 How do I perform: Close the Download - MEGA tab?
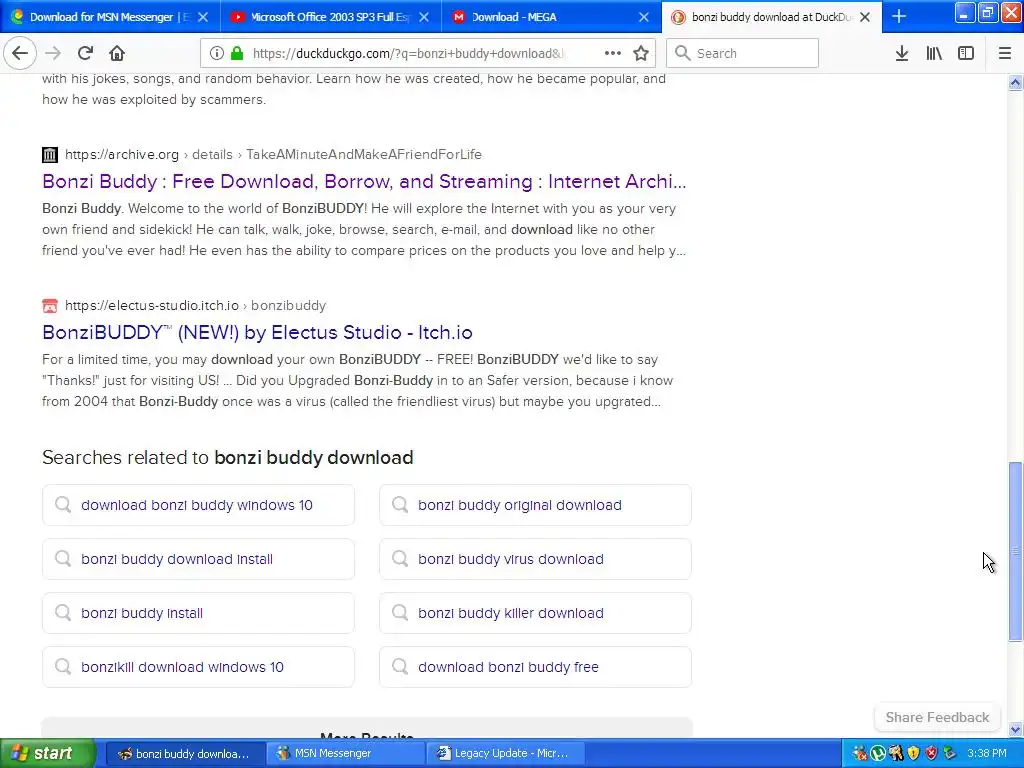[x=644, y=17]
